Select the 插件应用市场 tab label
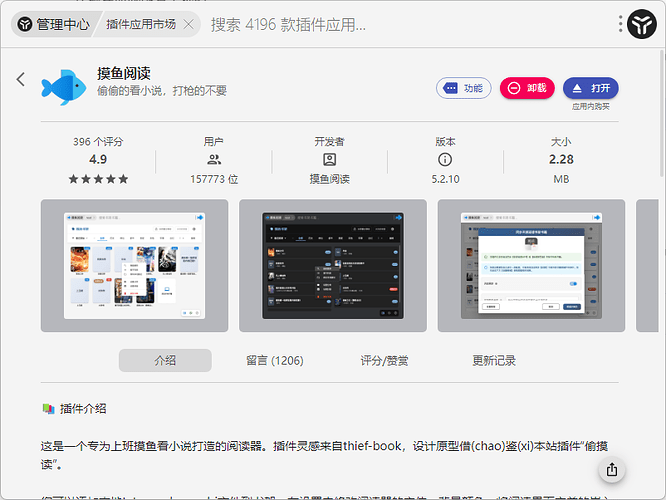The image size is (666, 500). [141, 24]
